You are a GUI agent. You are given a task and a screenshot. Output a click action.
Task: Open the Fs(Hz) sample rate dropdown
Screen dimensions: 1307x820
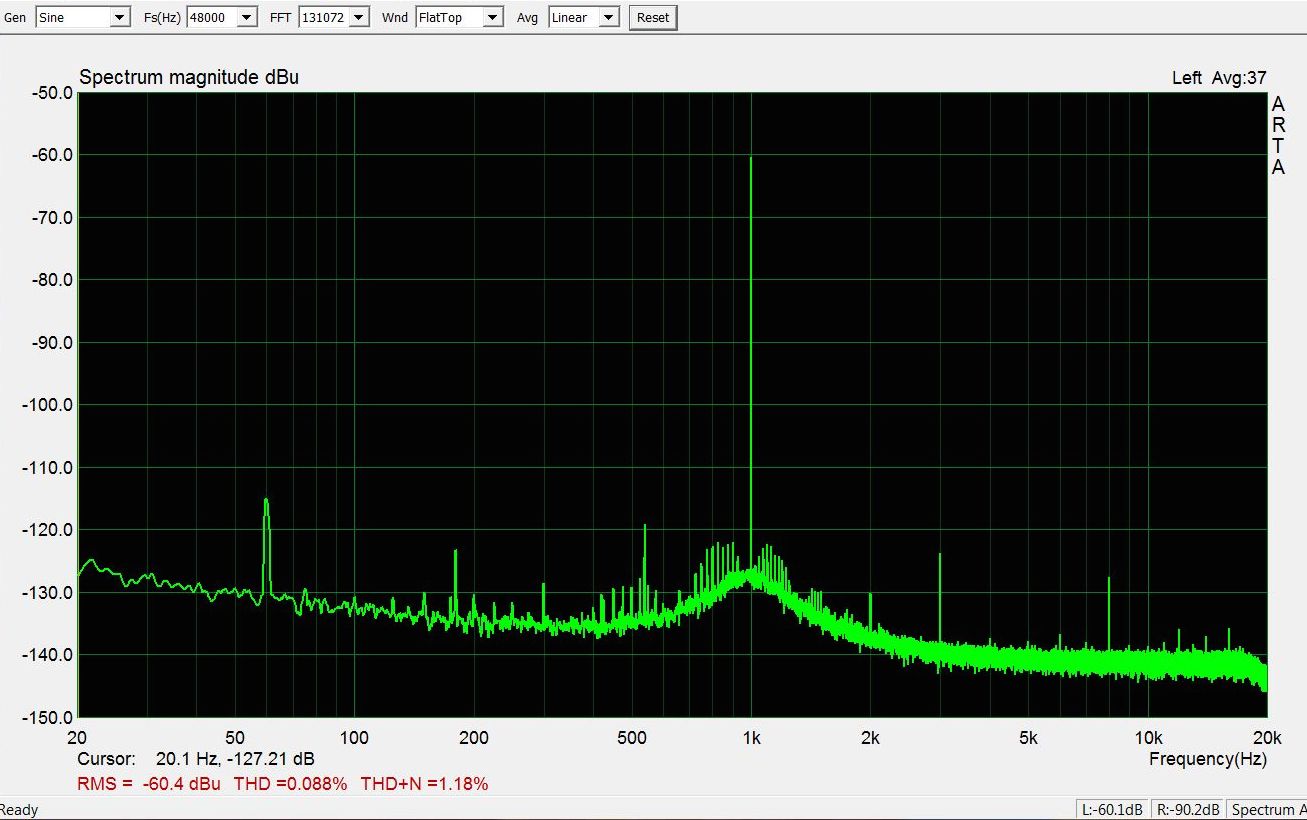pyautogui.click(x=222, y=17)
